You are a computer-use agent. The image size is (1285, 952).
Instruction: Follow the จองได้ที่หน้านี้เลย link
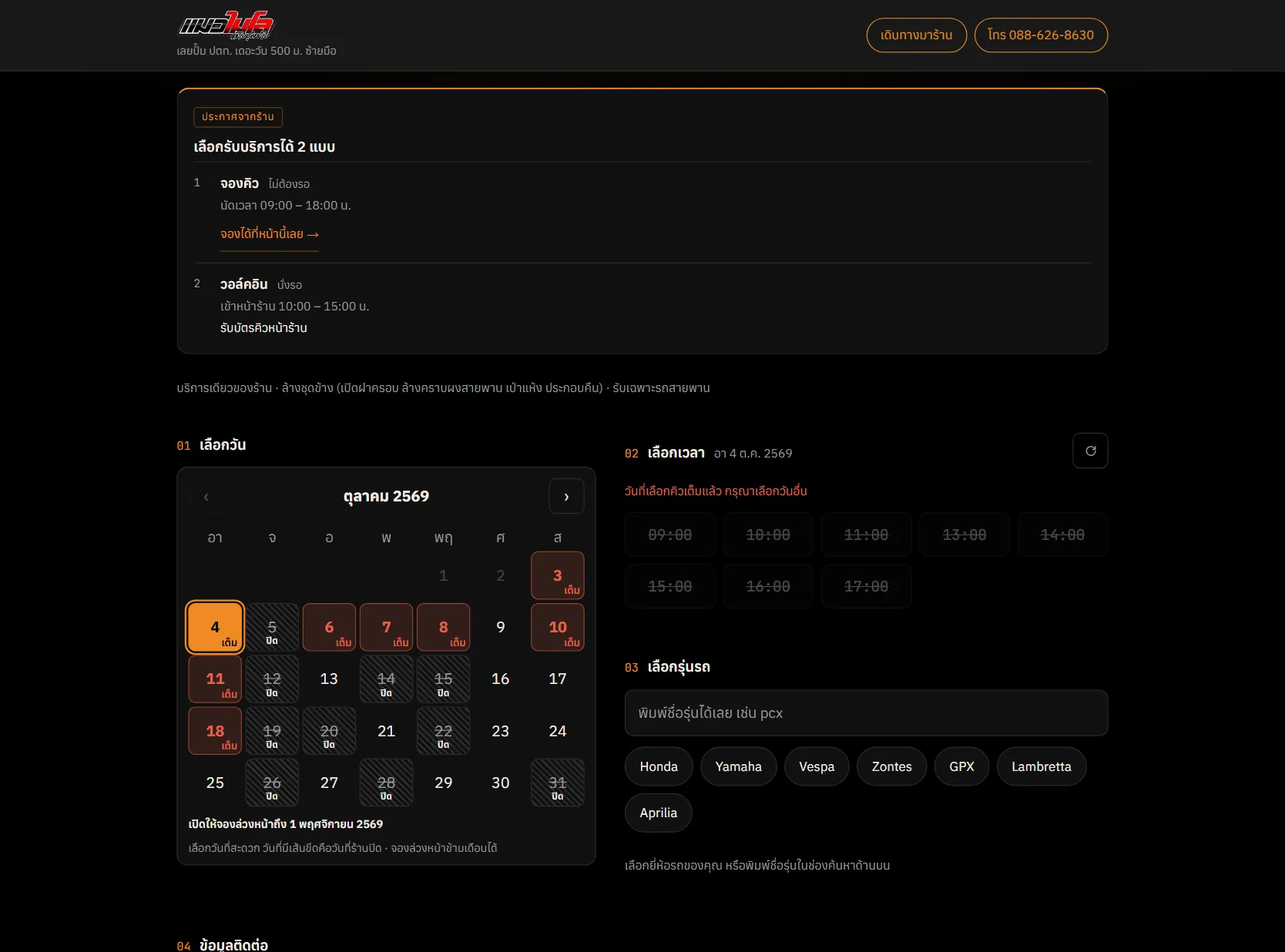click(269, 234)
